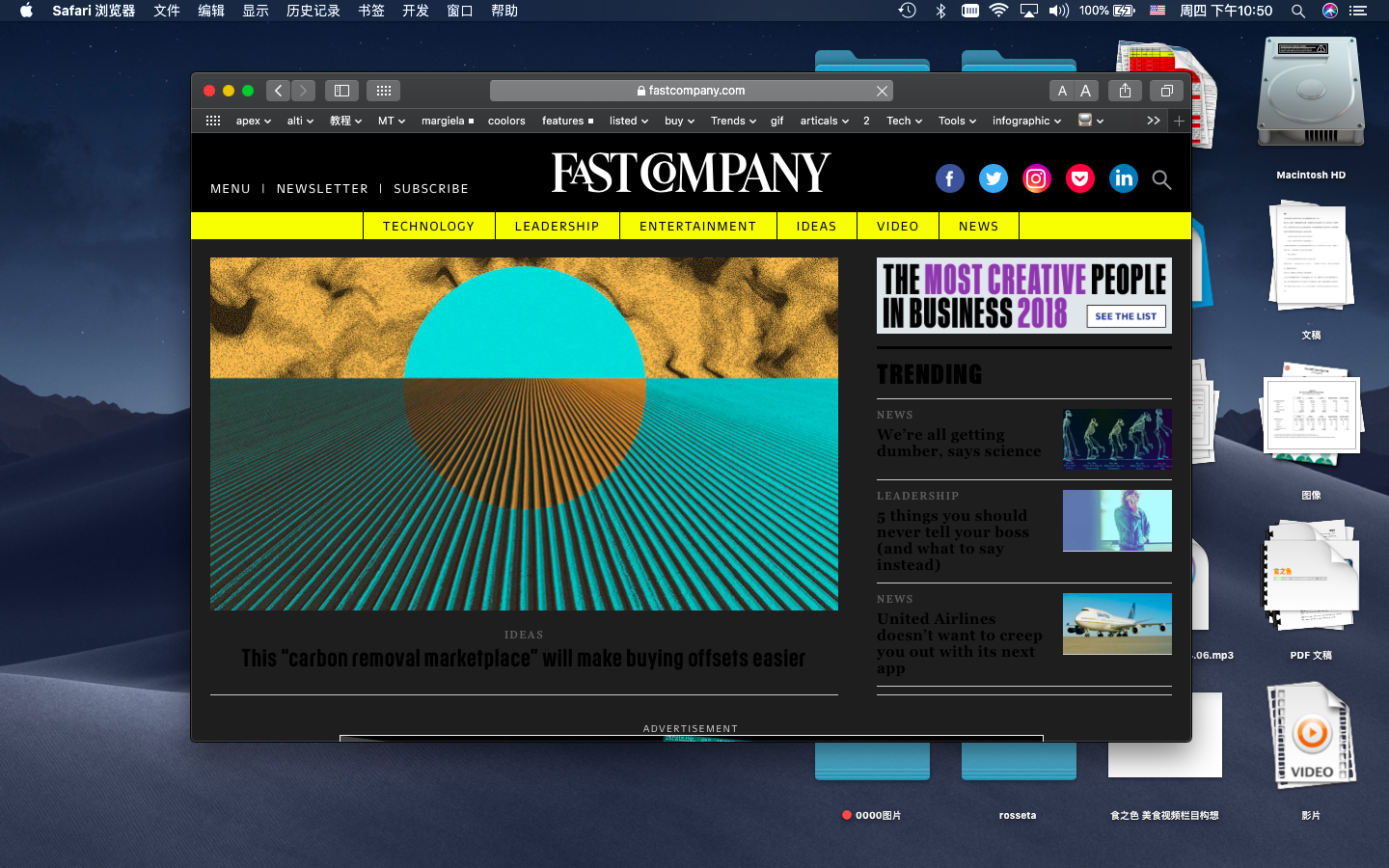Click SEE THE LIST button in banner
The image size is (1389, 868).
1126,316
